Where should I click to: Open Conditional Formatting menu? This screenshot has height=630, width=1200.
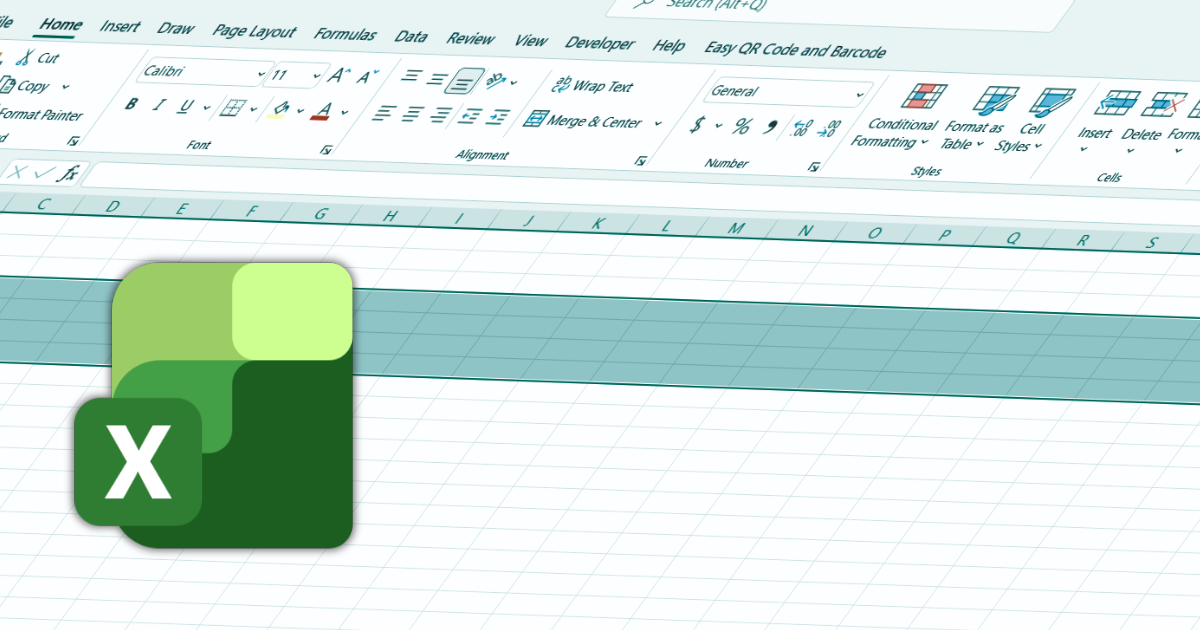[894, 118]
